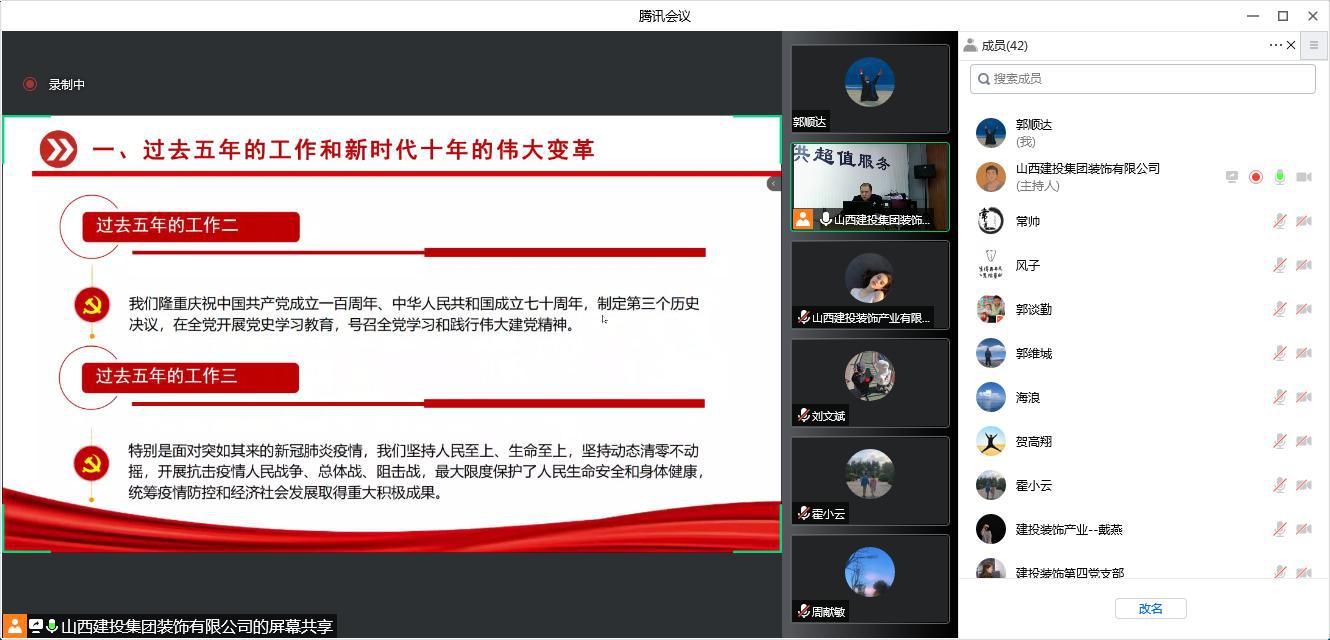
Task: Click the camera icon in the host's member row
Action: 1303,176
